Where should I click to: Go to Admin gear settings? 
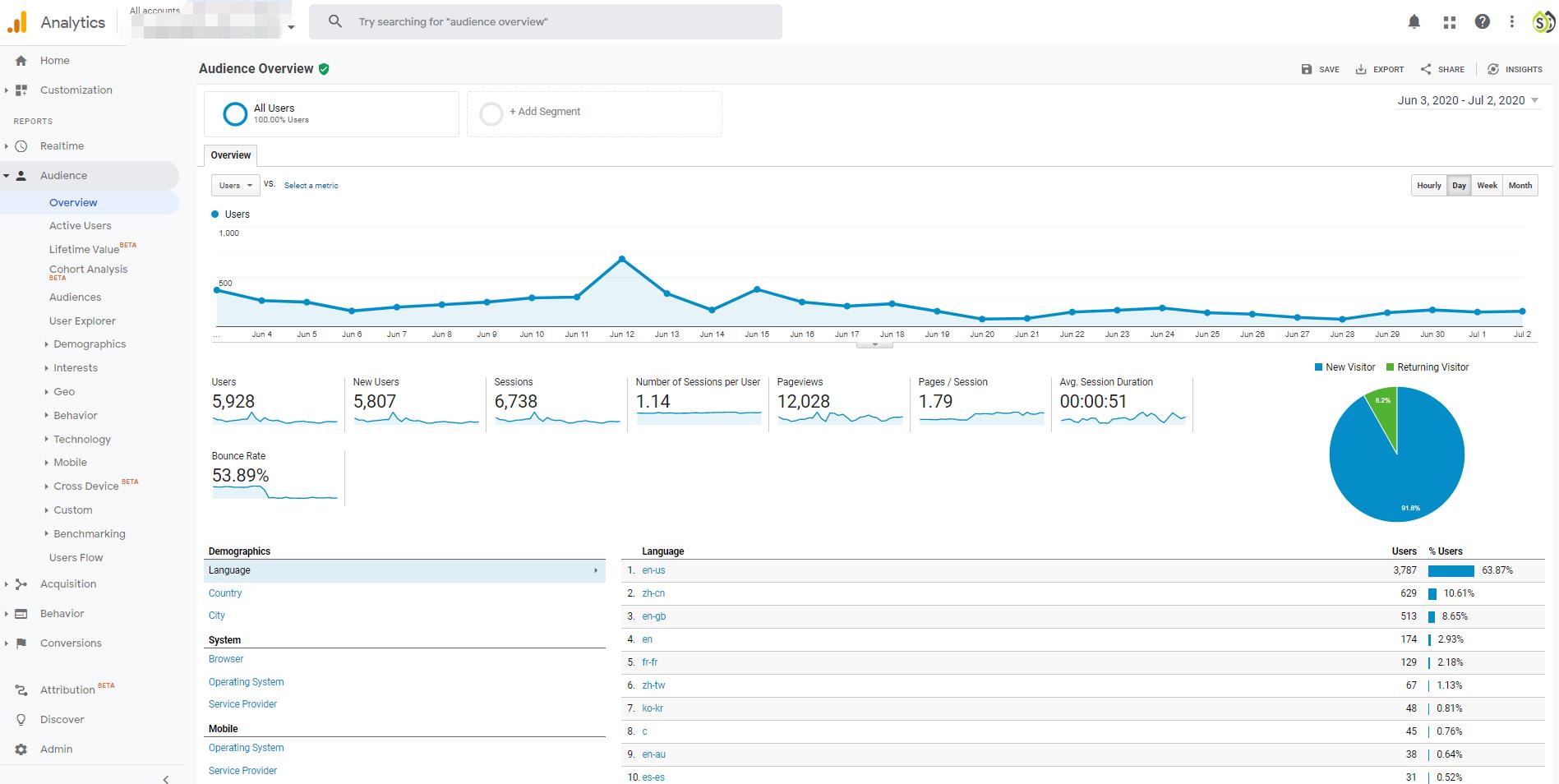[56, 749]
